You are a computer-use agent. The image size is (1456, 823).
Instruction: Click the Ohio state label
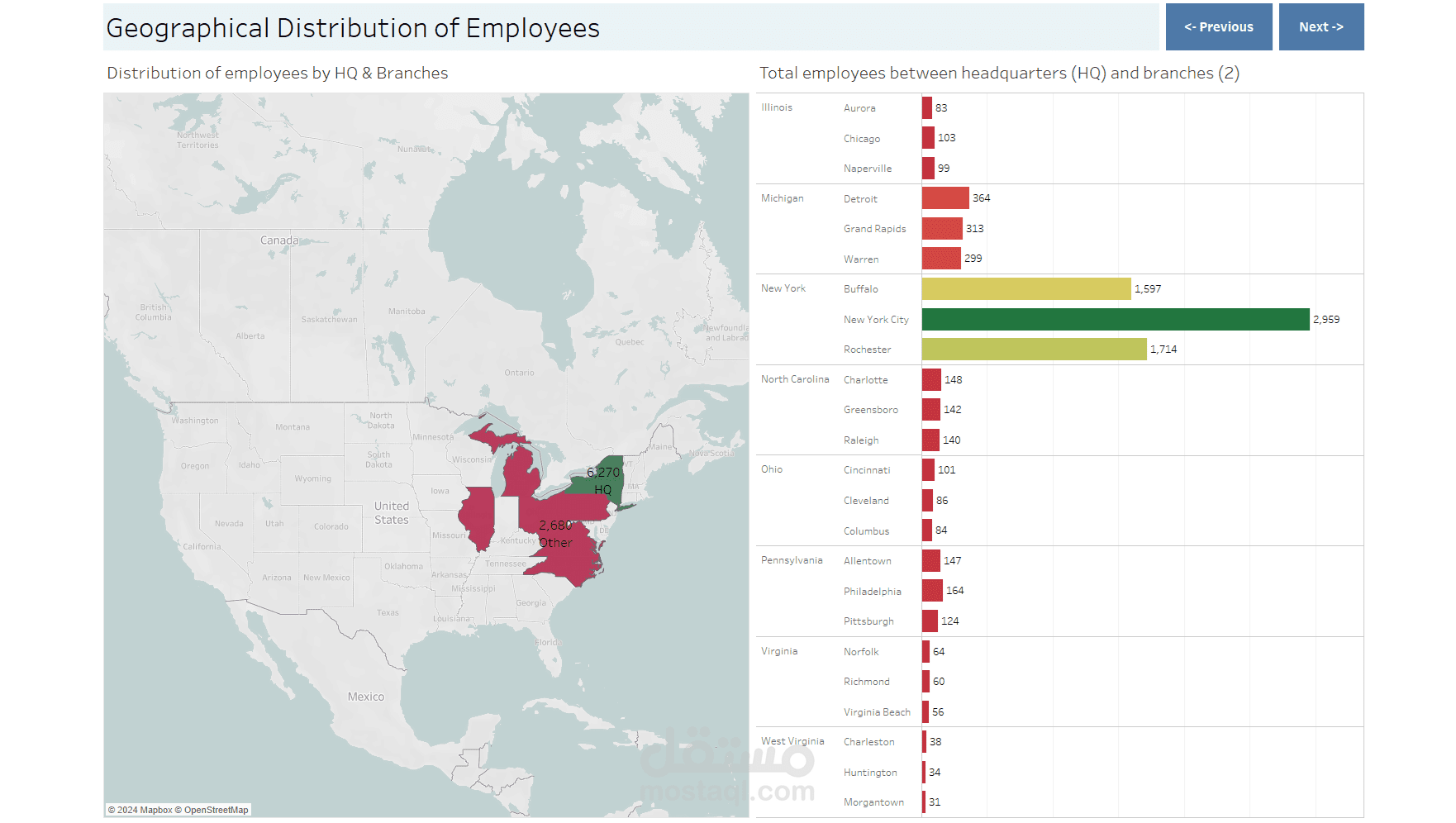(772, 469)
